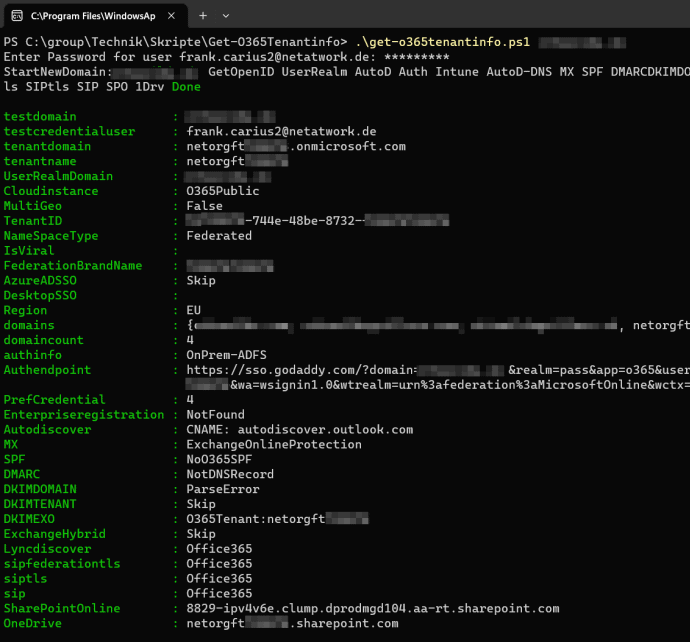Open a new terminal tab with plus
Viewport: 690px width, 642px height.
(x=203, y=16)
